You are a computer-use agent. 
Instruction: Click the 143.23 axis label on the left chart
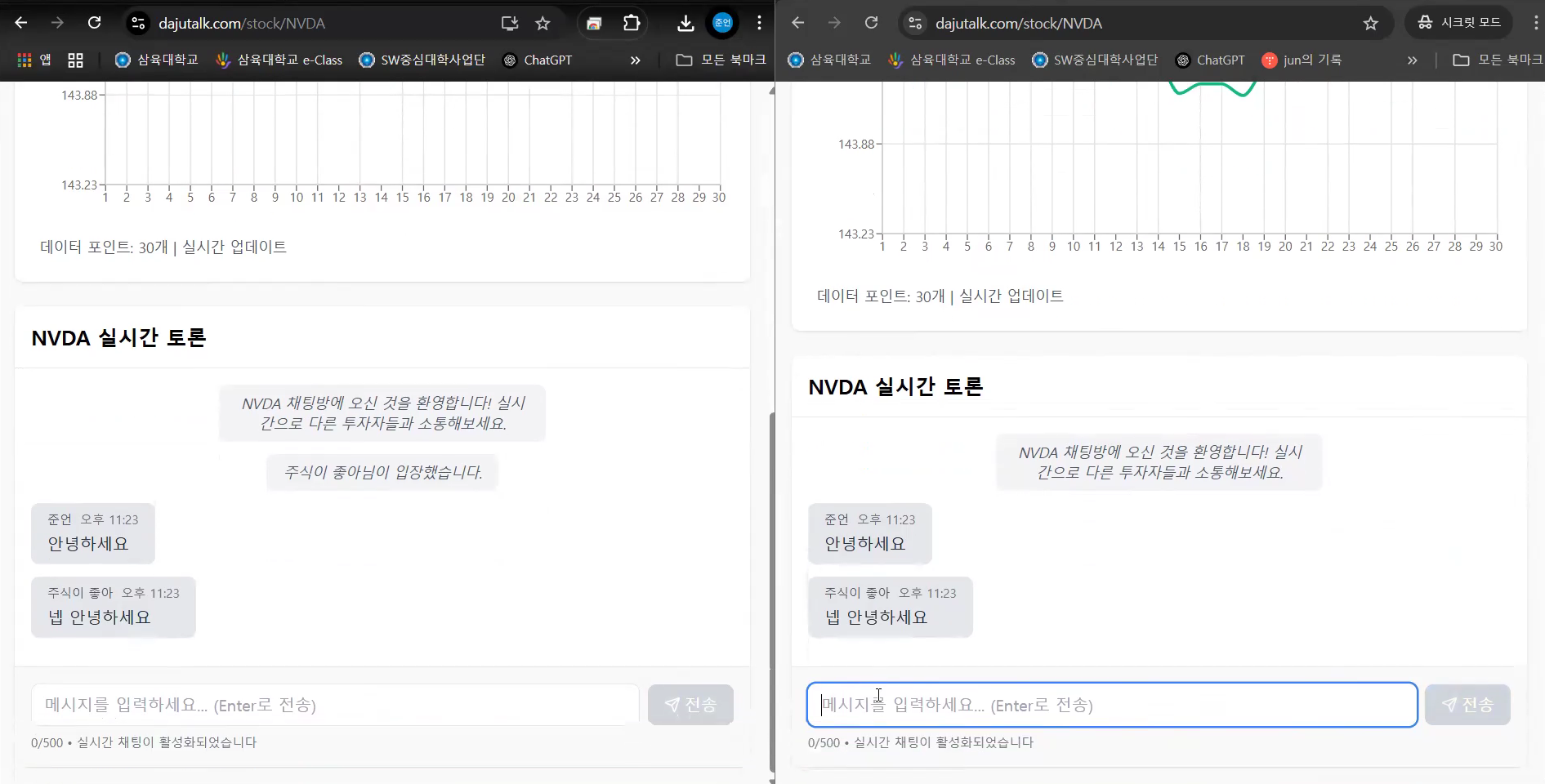[79, 185]
